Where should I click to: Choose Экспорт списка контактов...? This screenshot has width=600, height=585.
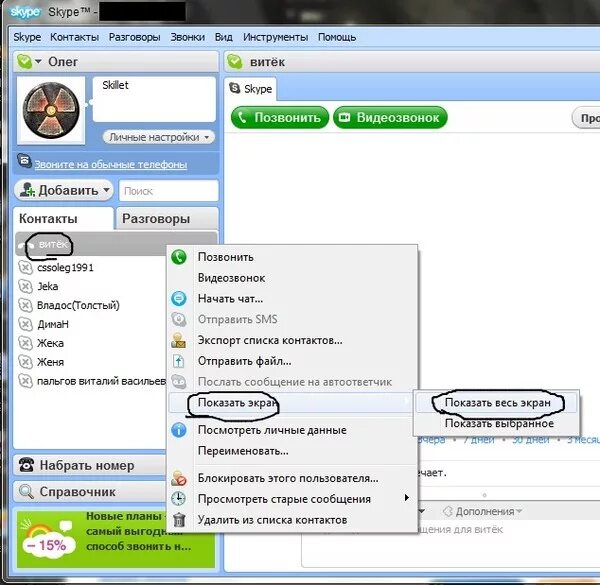tap(293, 340)
